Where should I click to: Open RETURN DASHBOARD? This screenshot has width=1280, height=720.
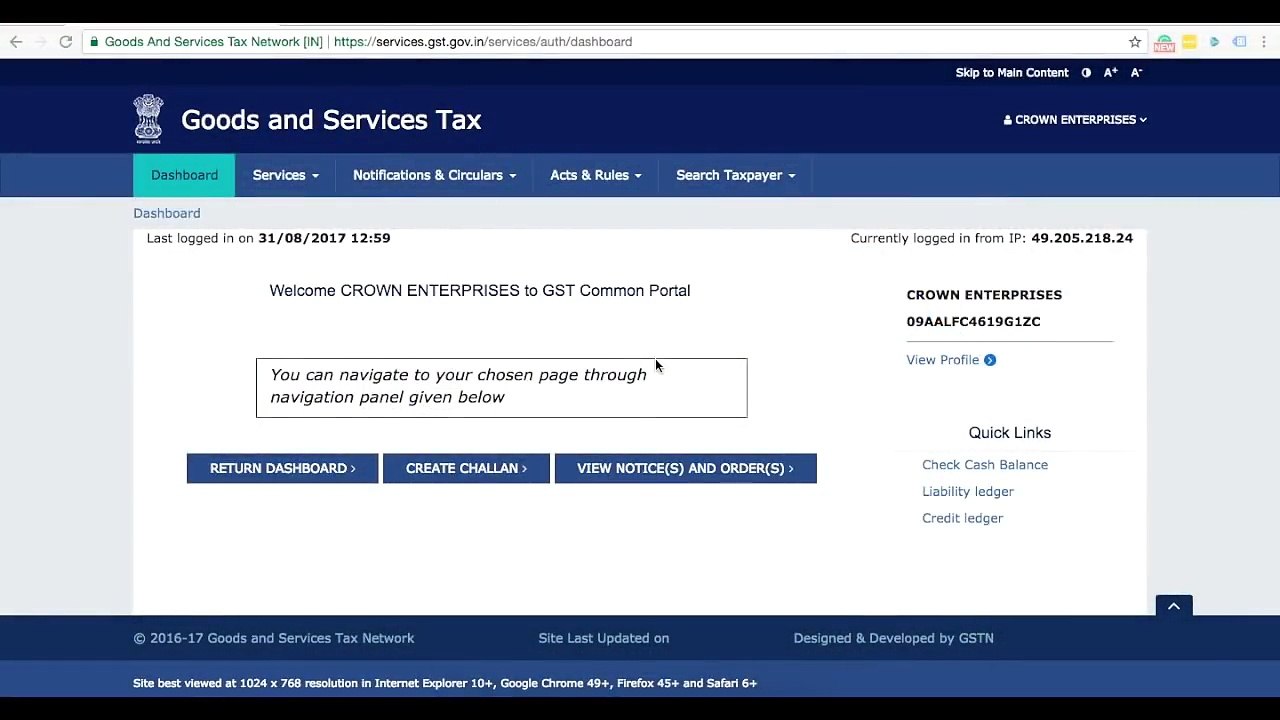point(283,468)
